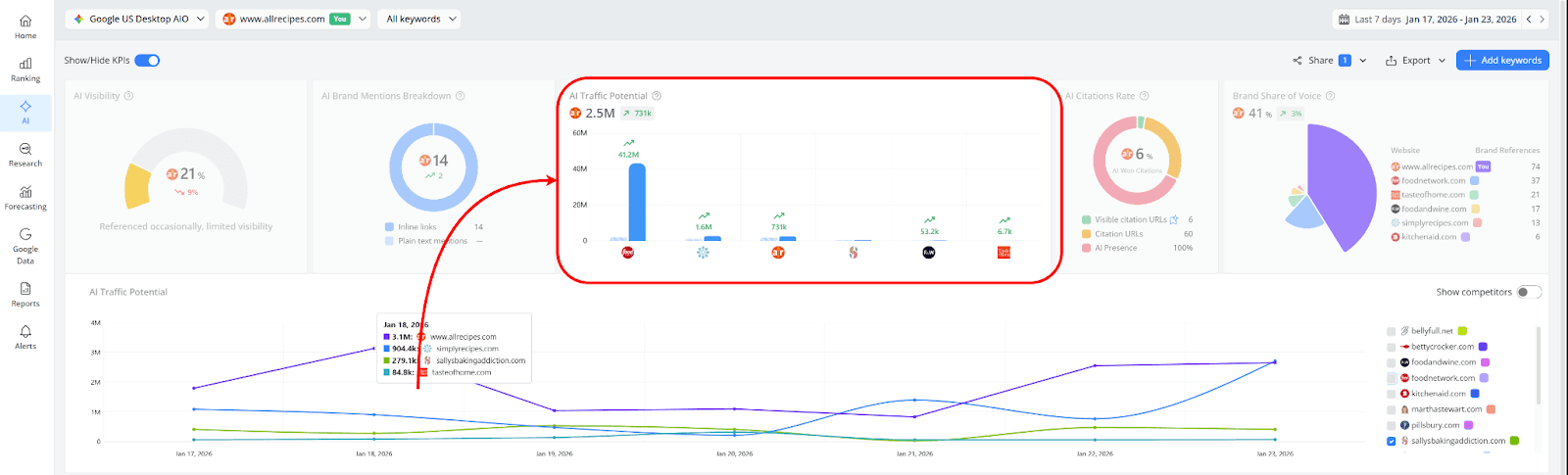
Task: Uncheck the sallysbakingaddiction.com checkbox
Action: [1392, 441]
